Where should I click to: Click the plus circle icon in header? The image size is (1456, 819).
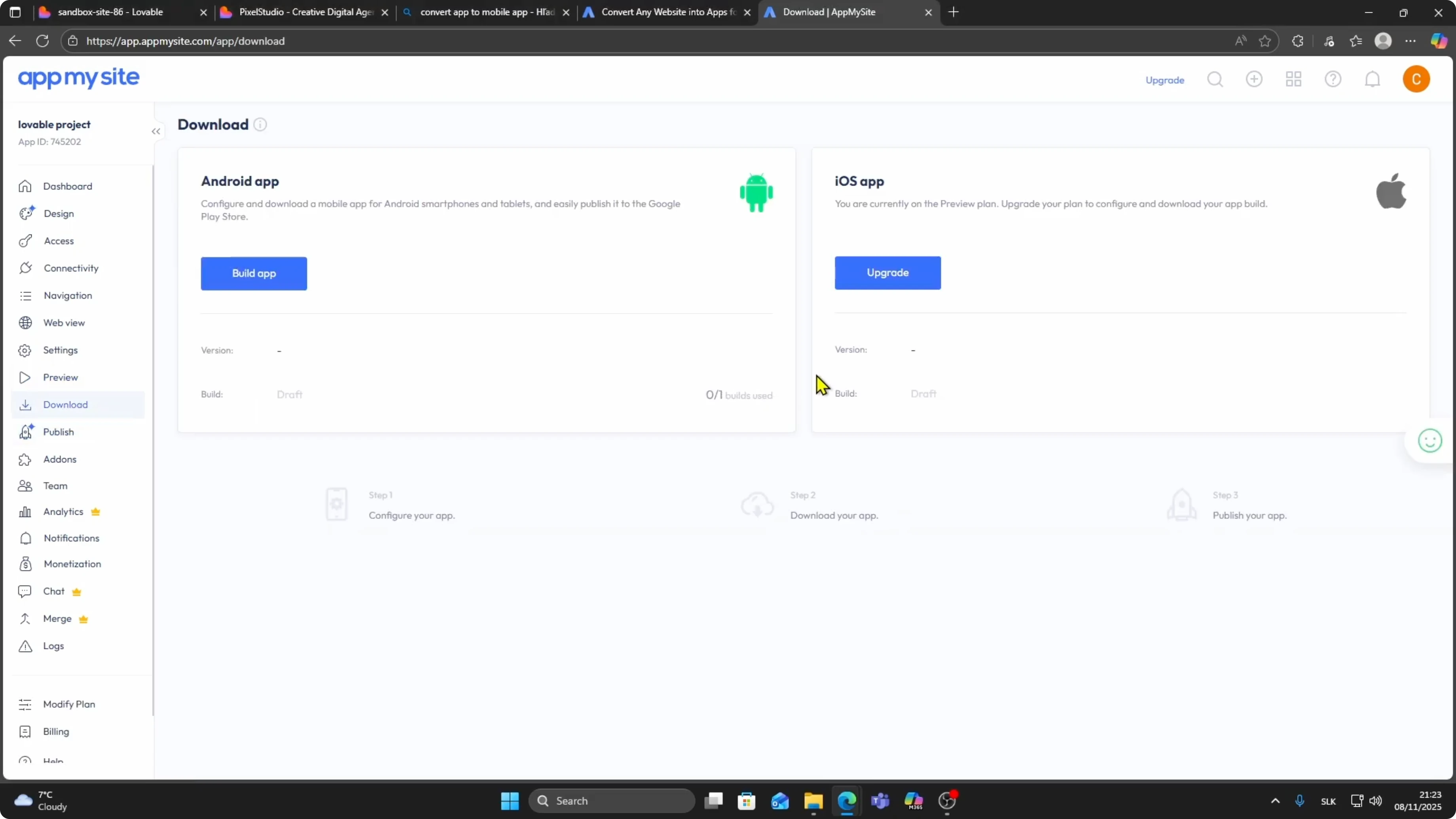[1254, 79]
